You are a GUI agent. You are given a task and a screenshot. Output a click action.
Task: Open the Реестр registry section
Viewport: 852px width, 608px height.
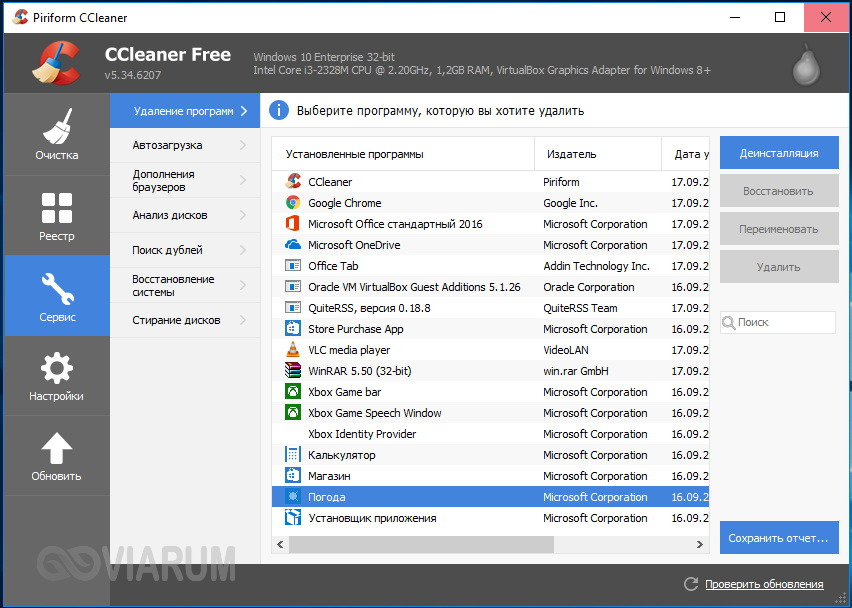56,216
